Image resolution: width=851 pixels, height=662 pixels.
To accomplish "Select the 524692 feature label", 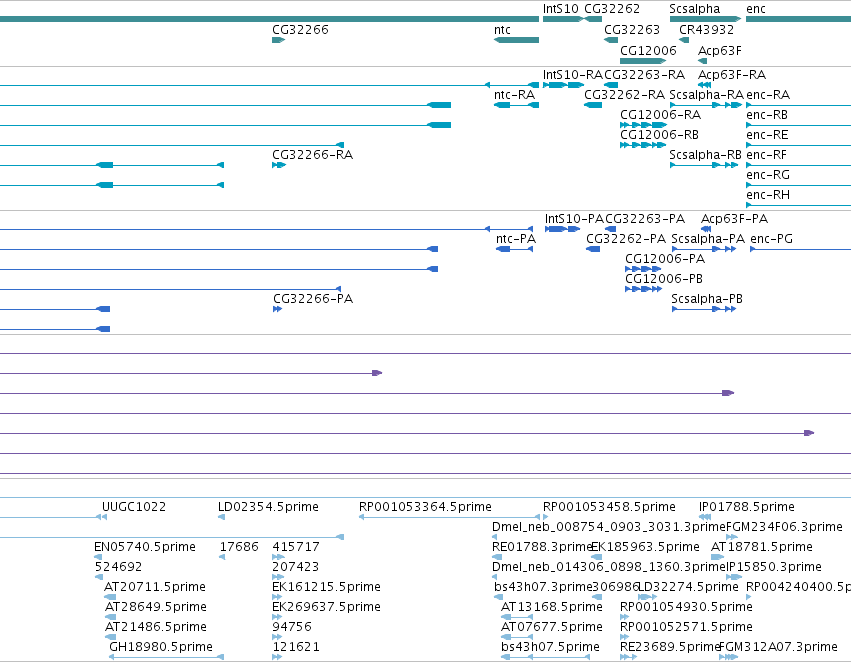I will (118, 568).
